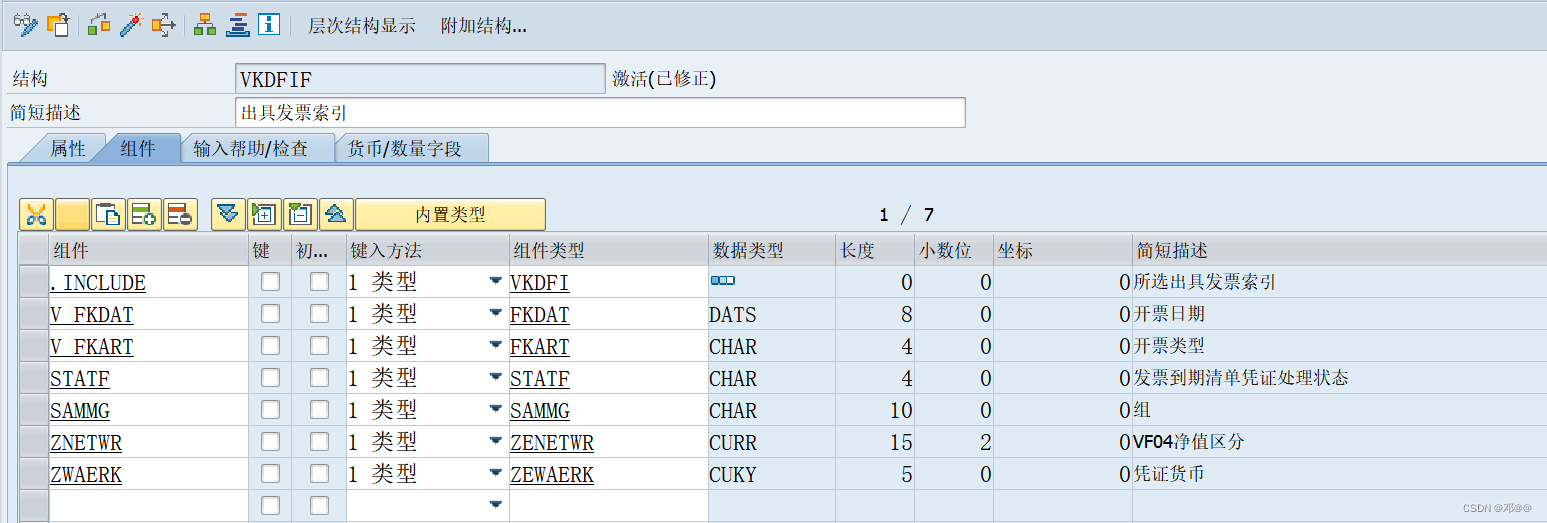
Task: Click the 内置类型 button
Action: 450,214
